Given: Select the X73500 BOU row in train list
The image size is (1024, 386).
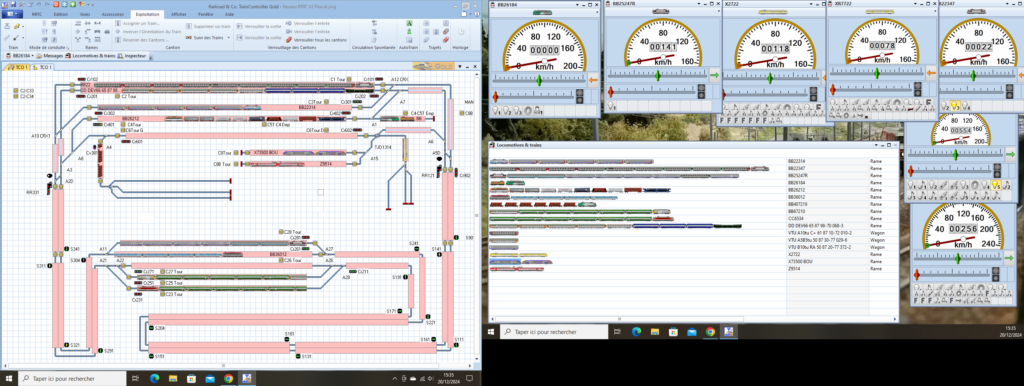Looking at the screenshot, I should (694, 261).
